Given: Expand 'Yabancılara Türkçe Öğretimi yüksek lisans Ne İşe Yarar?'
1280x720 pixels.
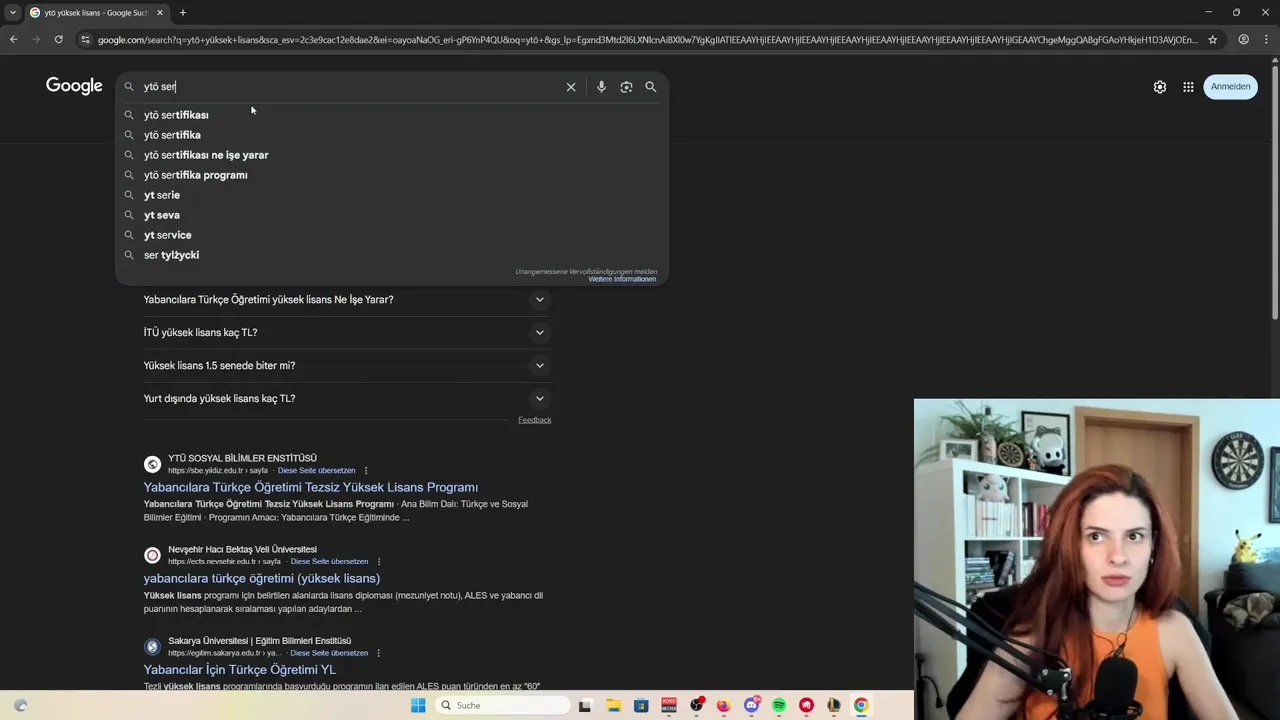Looking at the screenshot, I should pyautogui.click(x=346, y=300).
